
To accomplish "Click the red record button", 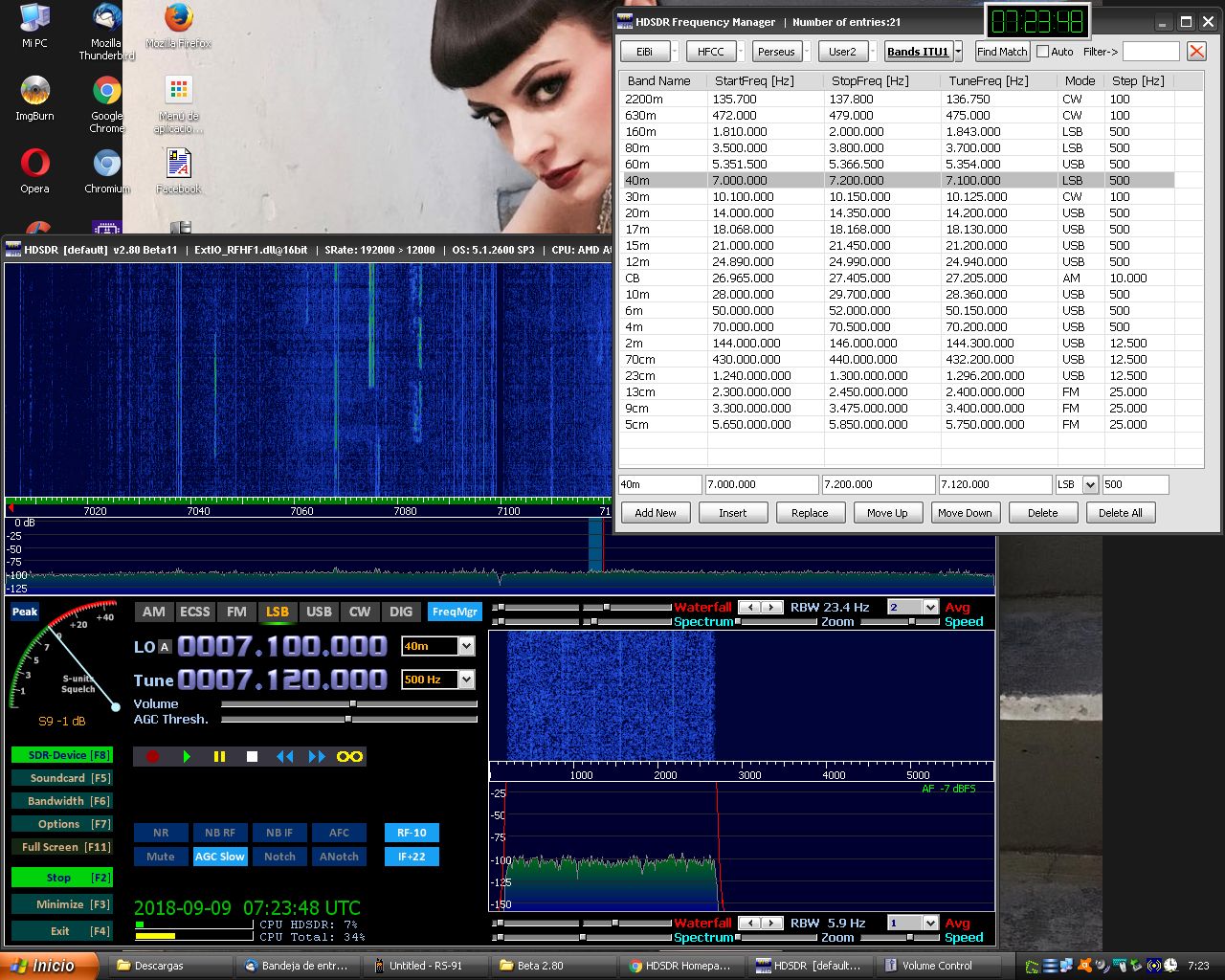I will (152, 756).
